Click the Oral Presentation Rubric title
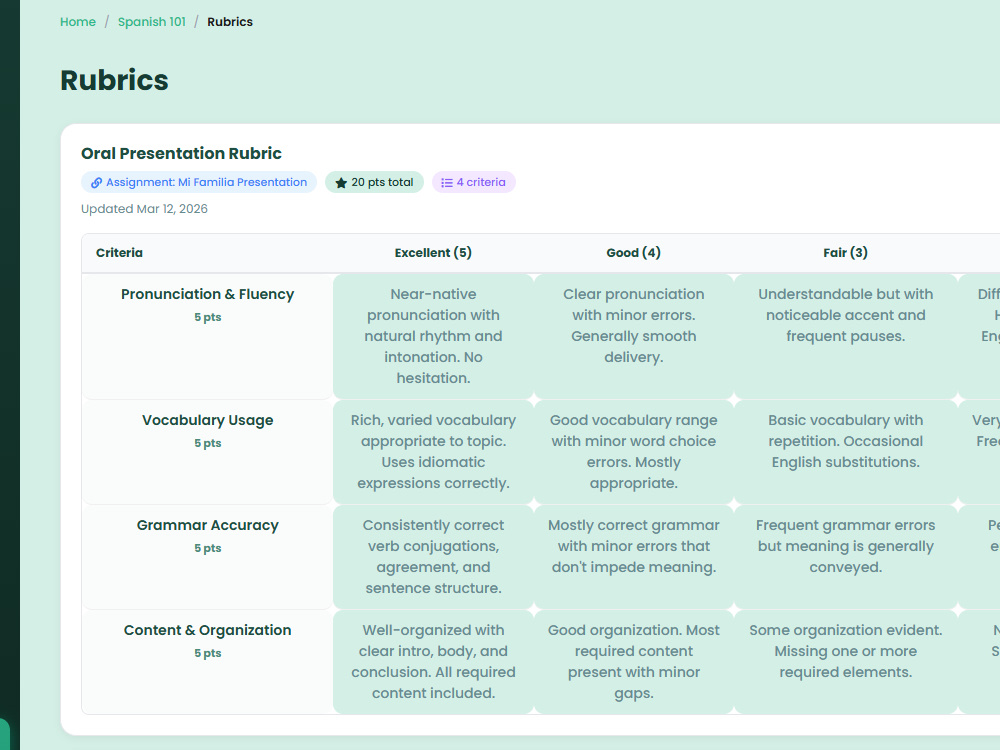Image resolution: width=1000 pixels, height=750 pixels. pos(181,153)
